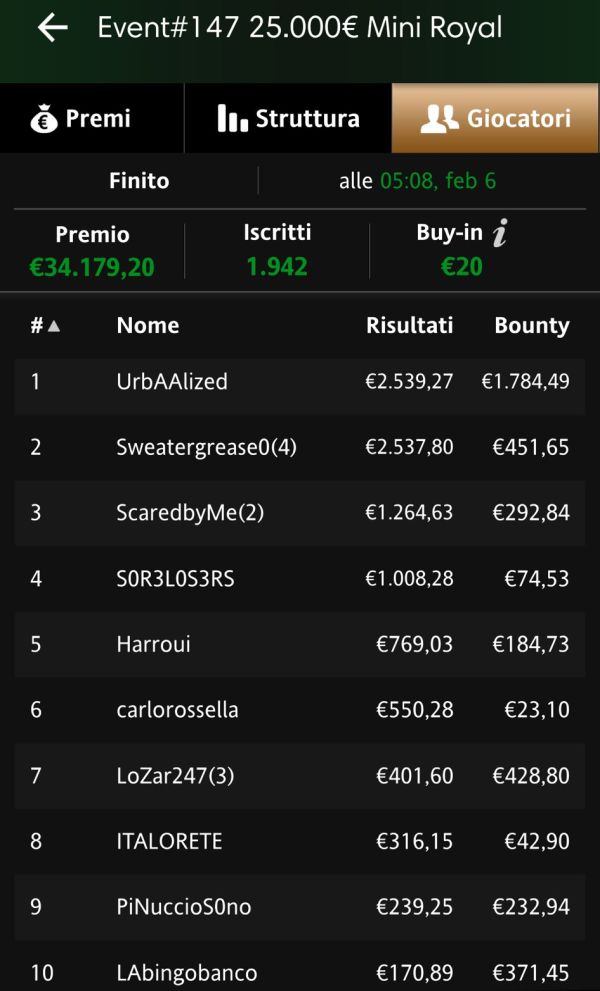Click the sort arrow beside # column

point(54,326)
